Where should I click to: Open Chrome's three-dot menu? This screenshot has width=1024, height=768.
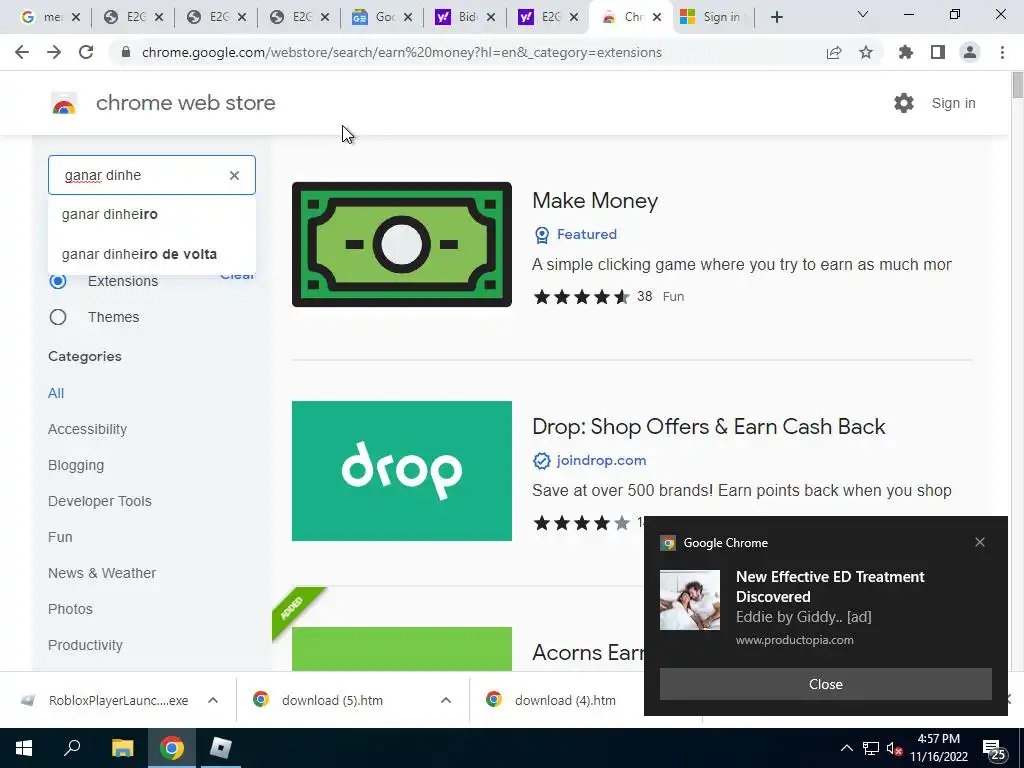tap(1002, 52)
